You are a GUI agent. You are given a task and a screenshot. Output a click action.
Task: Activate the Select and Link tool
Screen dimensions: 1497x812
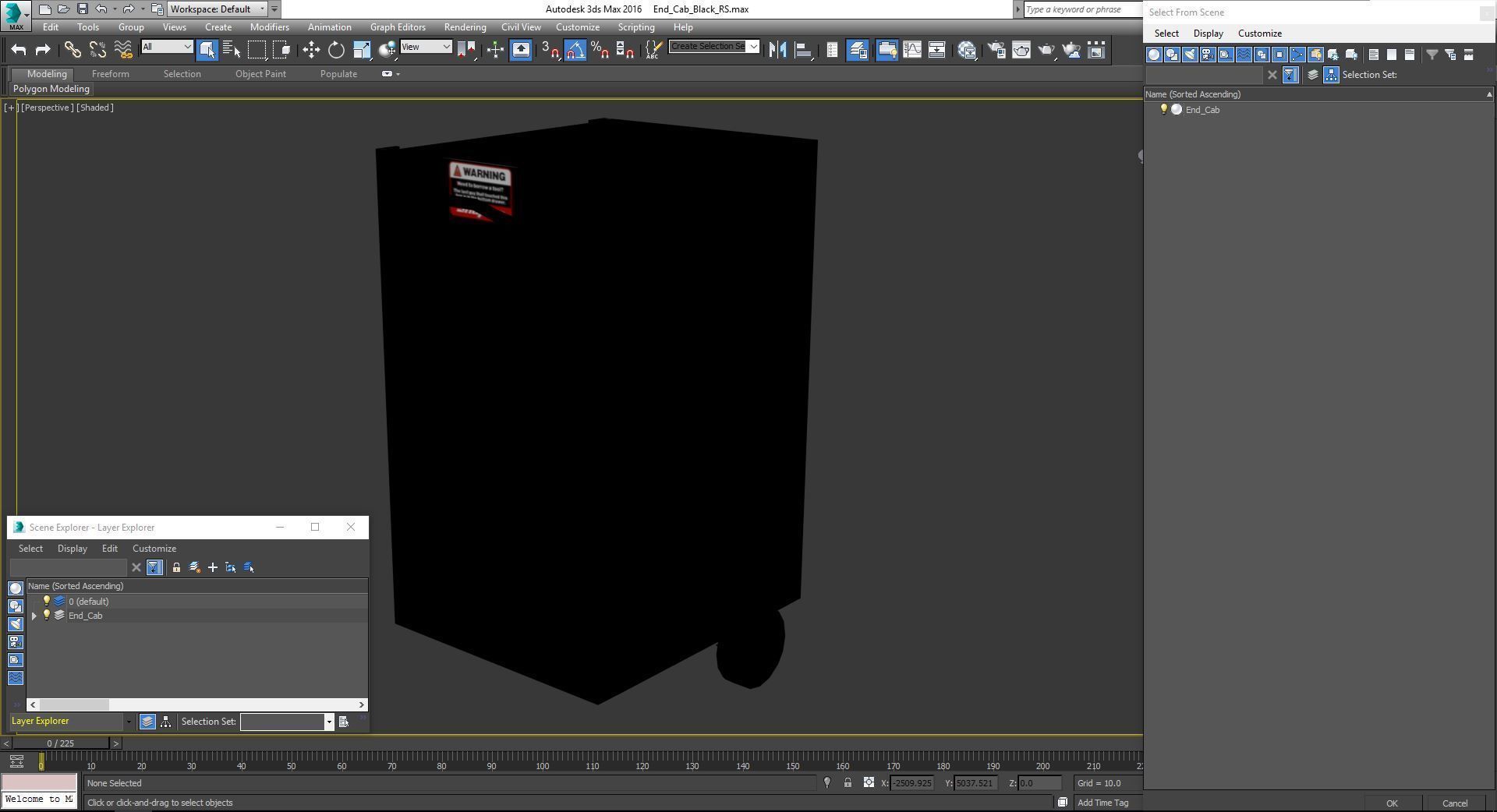[73, 50]
